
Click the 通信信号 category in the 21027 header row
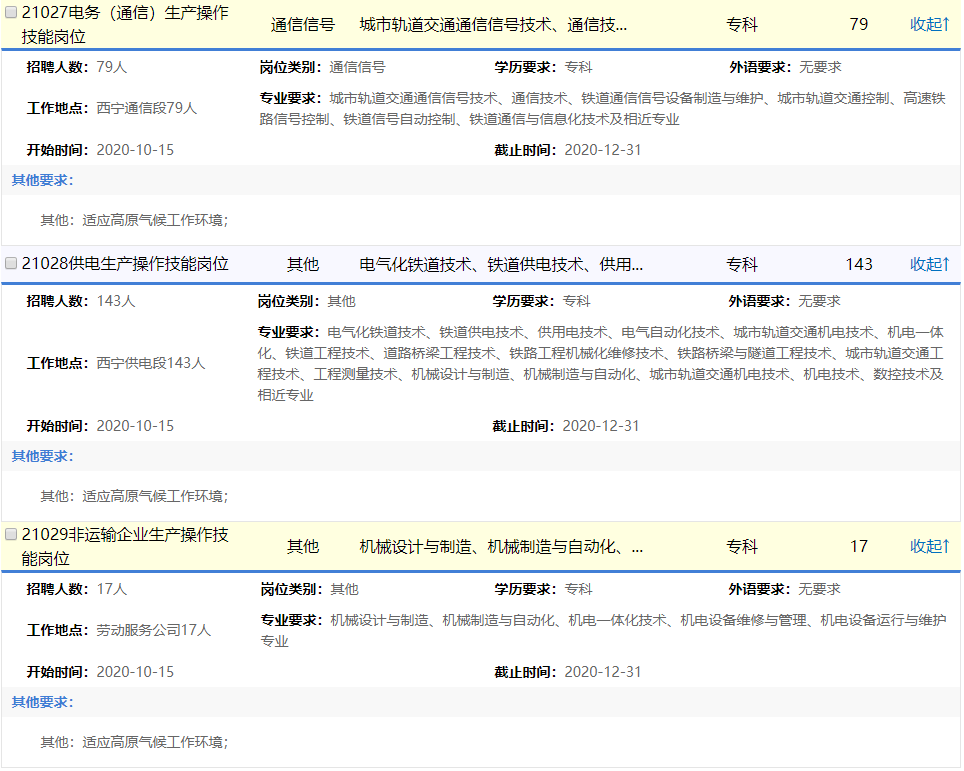(x=303, y=24)
